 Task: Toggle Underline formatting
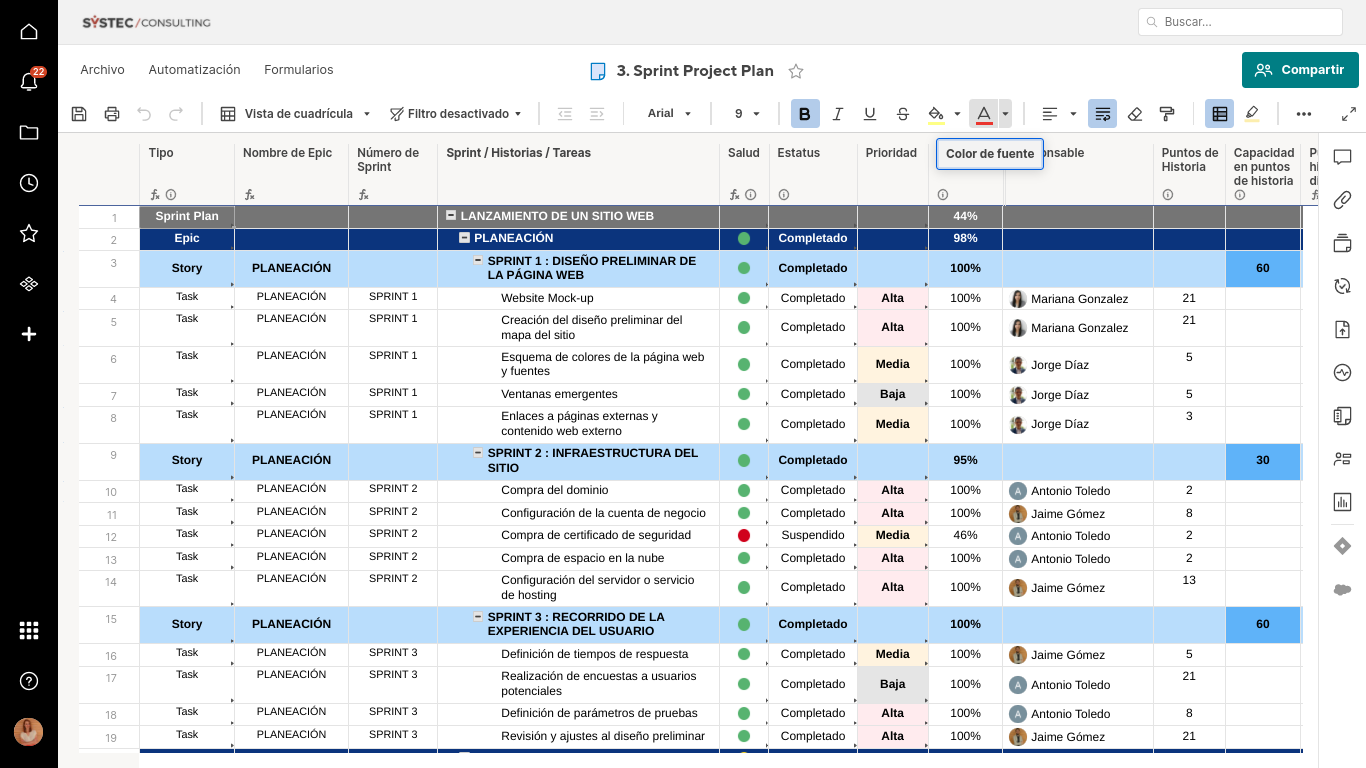(x=870, y=114)
